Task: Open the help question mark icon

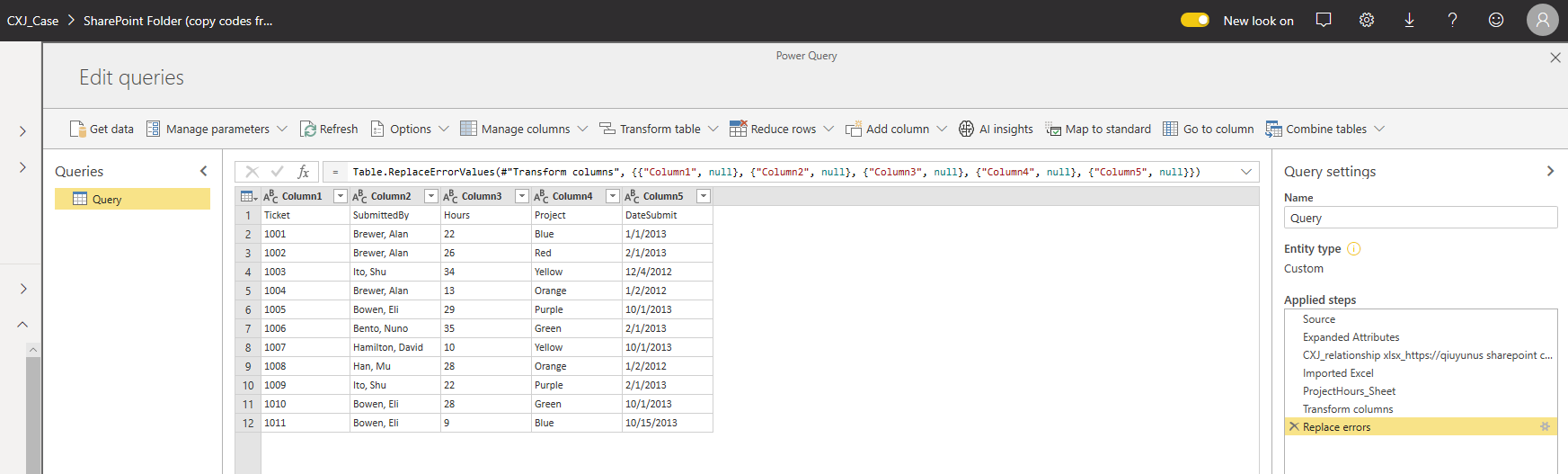Action: (1453, 20)
